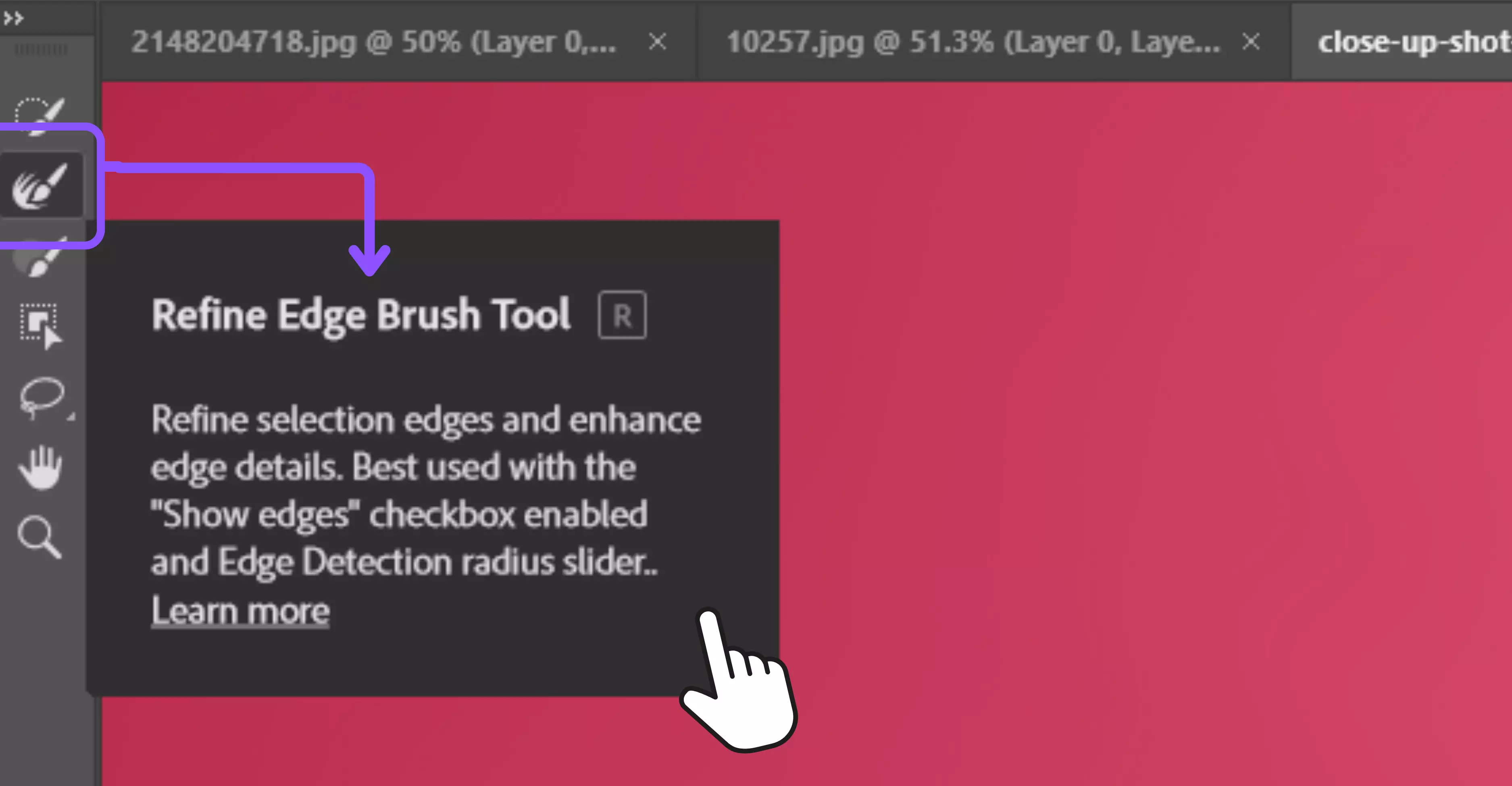Open the close-up-shot document tab

pos(1409,41)
